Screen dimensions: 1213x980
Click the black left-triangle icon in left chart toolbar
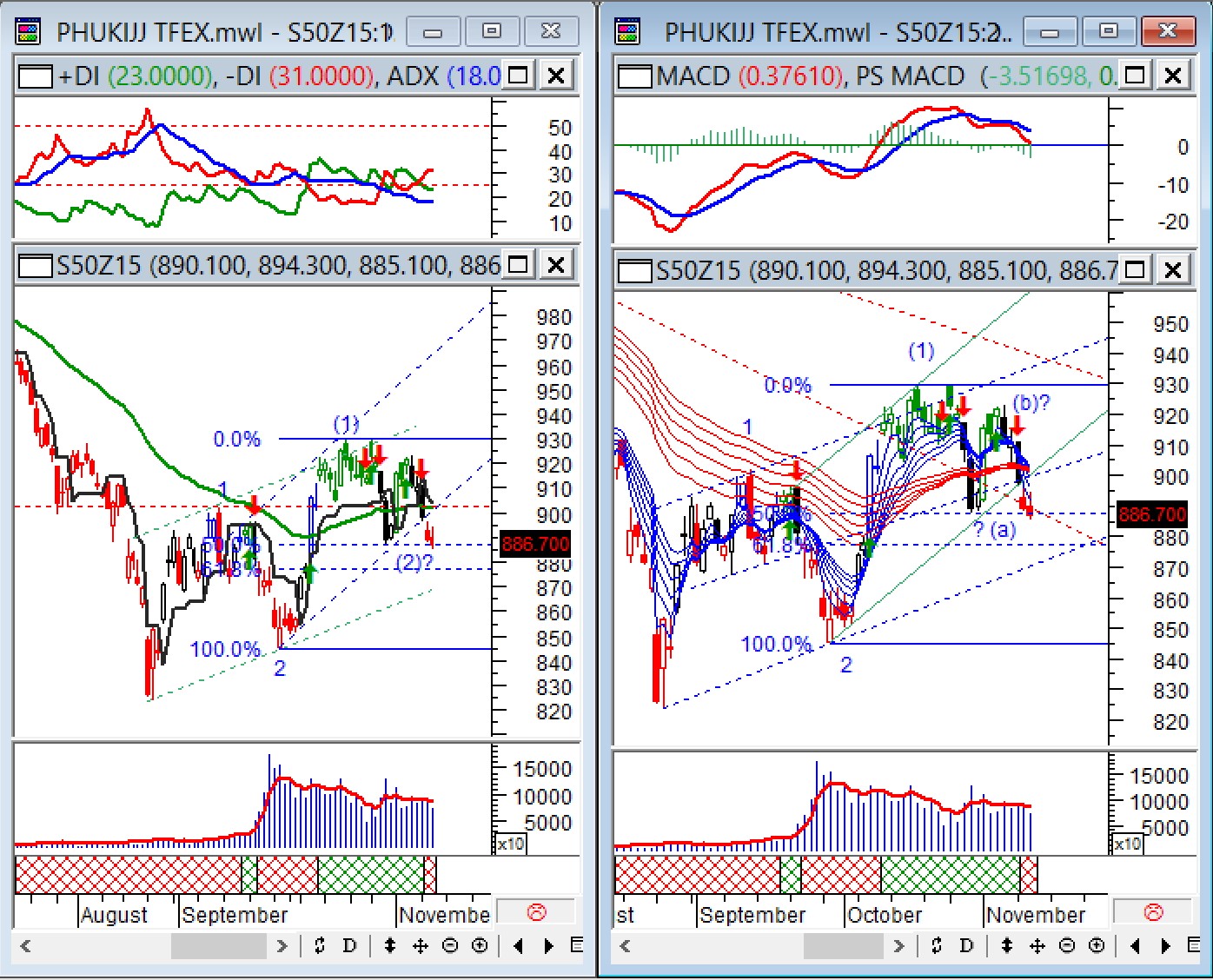tap(519, 945)
